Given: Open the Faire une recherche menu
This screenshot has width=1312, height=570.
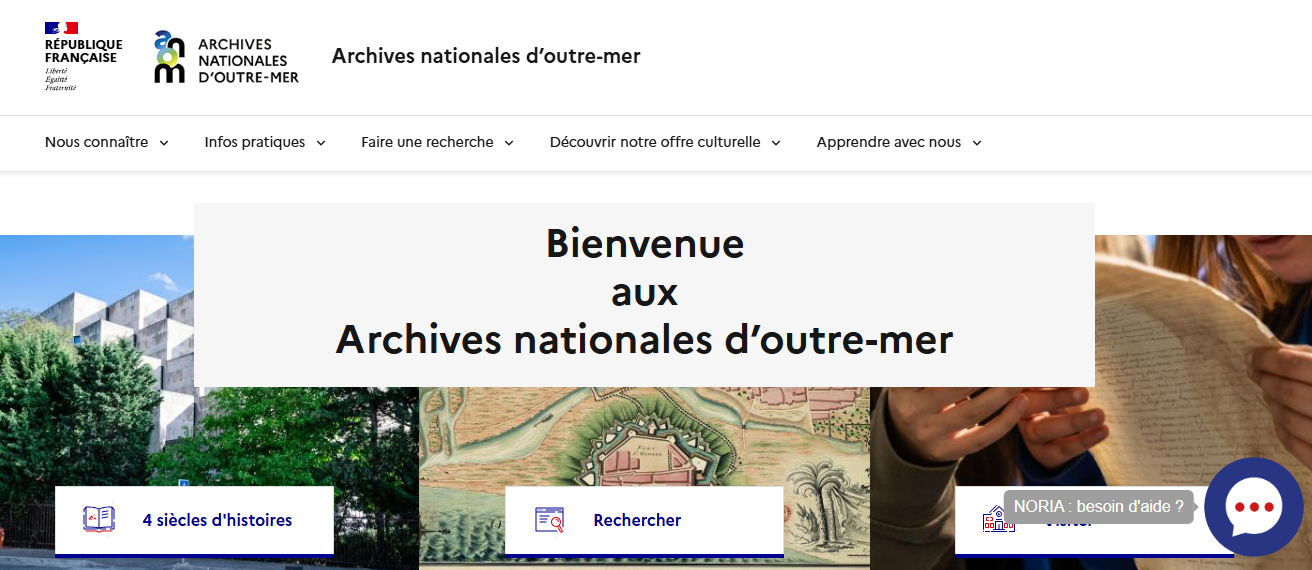Looking at the screenshot, I should 437,143.
